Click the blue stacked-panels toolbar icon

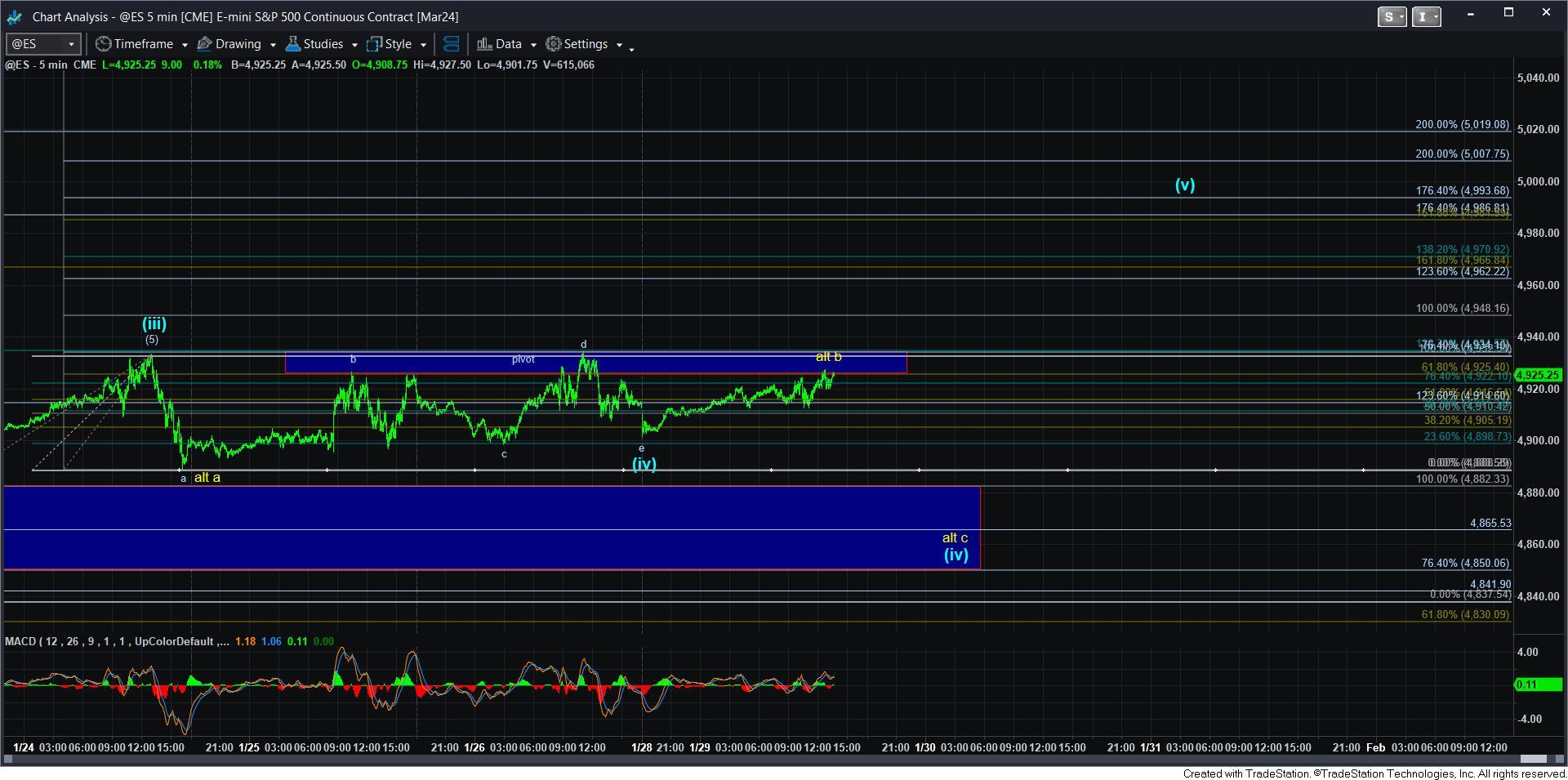[x=451, y=44]
